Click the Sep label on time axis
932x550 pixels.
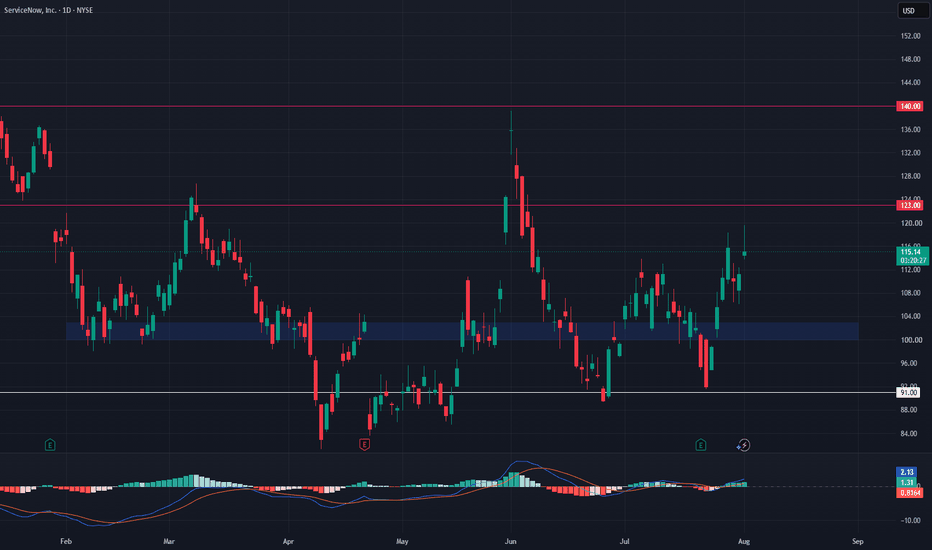(x=857, y=541)
